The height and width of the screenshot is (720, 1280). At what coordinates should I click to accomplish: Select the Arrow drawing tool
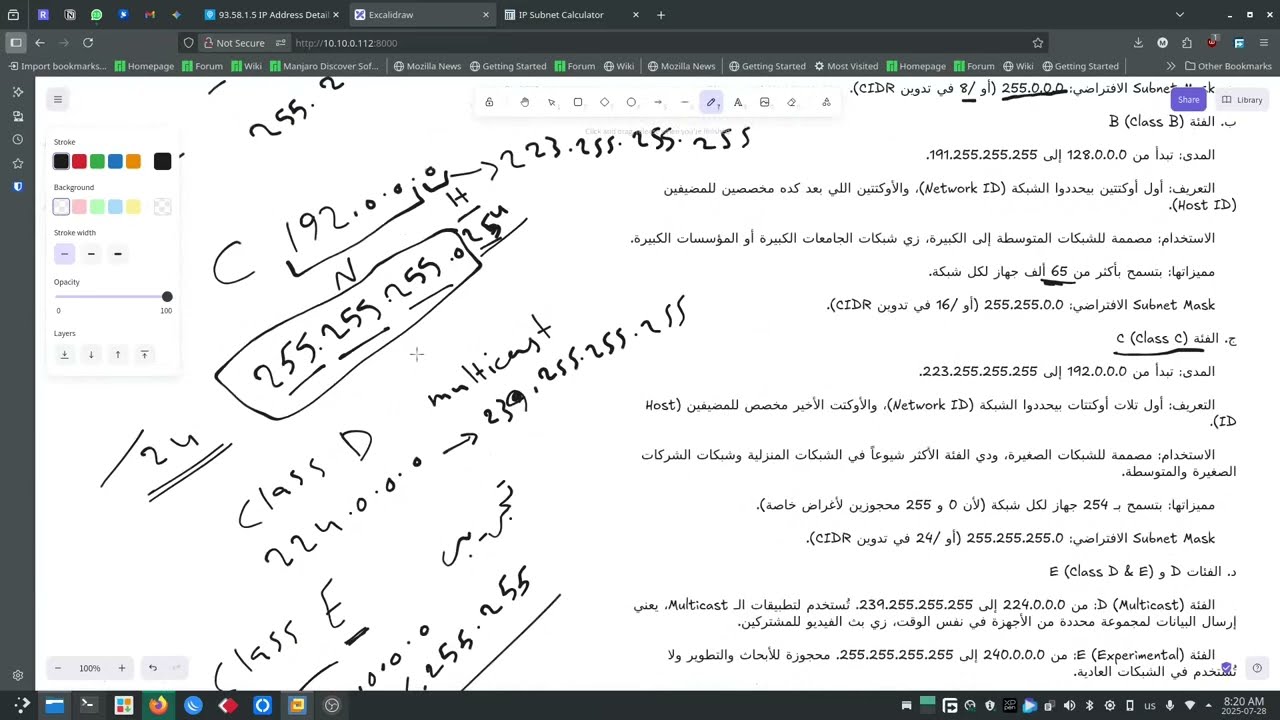658,102
